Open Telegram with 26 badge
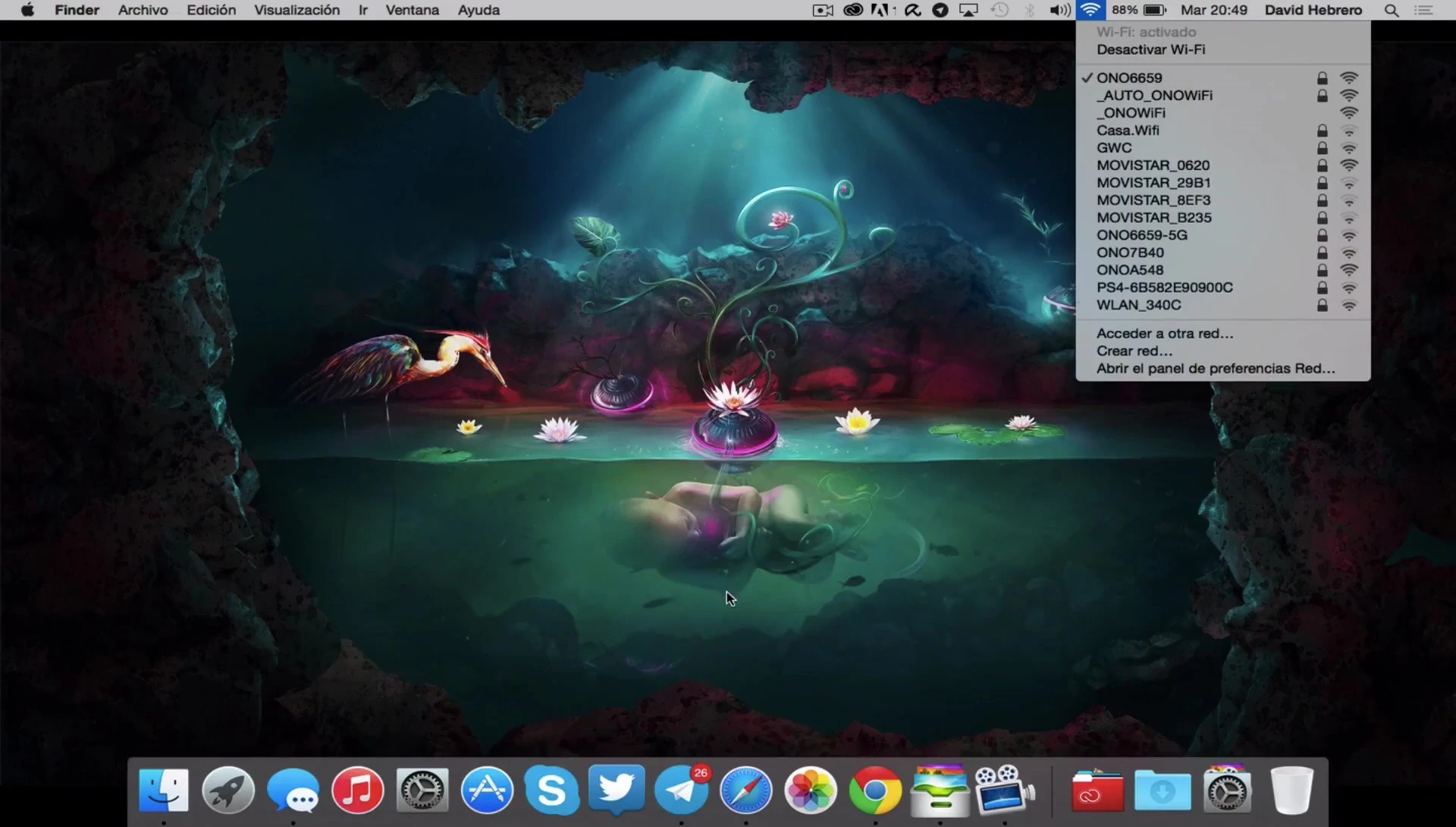 tap(681, 790)
